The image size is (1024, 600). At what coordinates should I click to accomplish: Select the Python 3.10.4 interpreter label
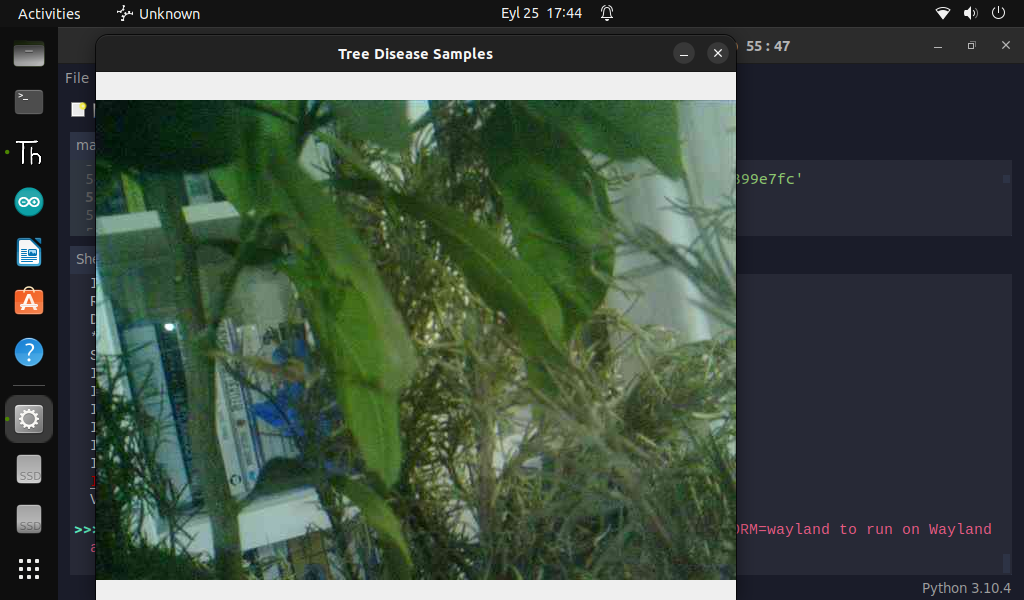click(x=966, y=588)
